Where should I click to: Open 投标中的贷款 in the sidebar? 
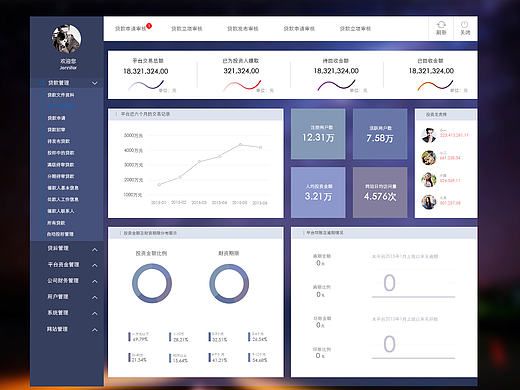pos(61,153)
